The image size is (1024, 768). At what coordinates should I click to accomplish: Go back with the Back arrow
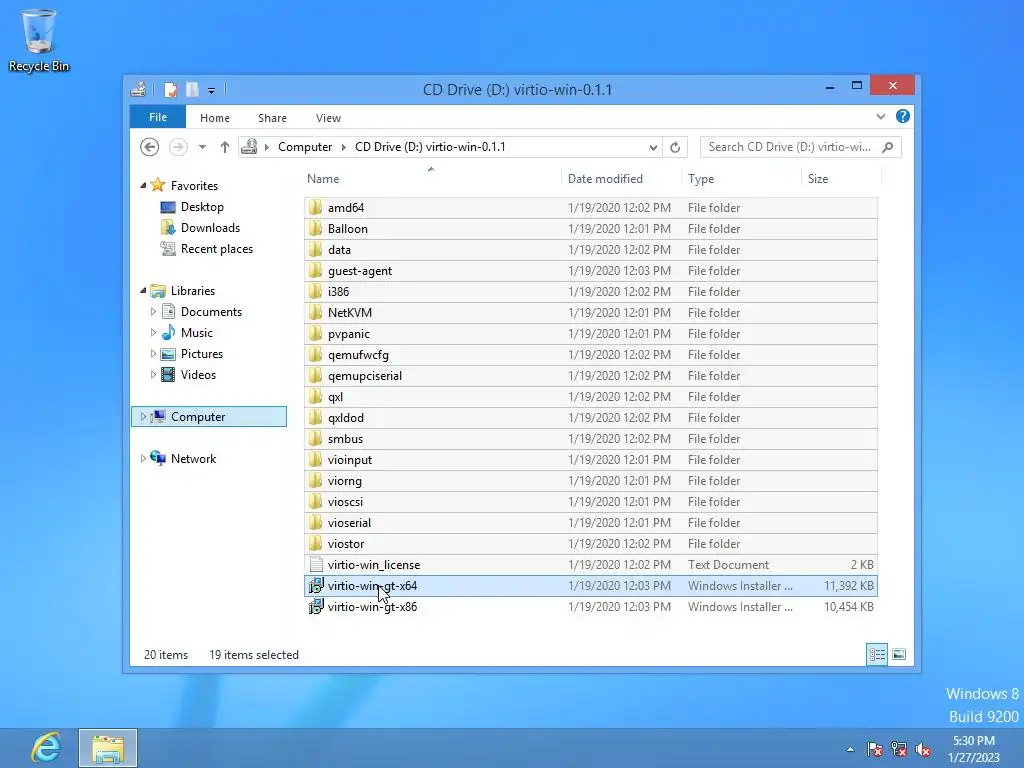pyautogui.click(x=150, y=147)
